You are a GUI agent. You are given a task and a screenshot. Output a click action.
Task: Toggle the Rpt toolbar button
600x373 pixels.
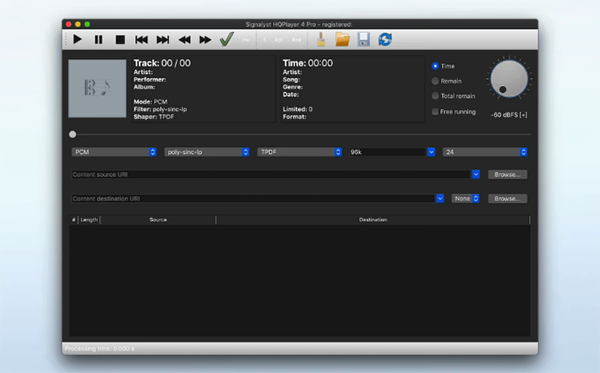[x=279, y=39]
